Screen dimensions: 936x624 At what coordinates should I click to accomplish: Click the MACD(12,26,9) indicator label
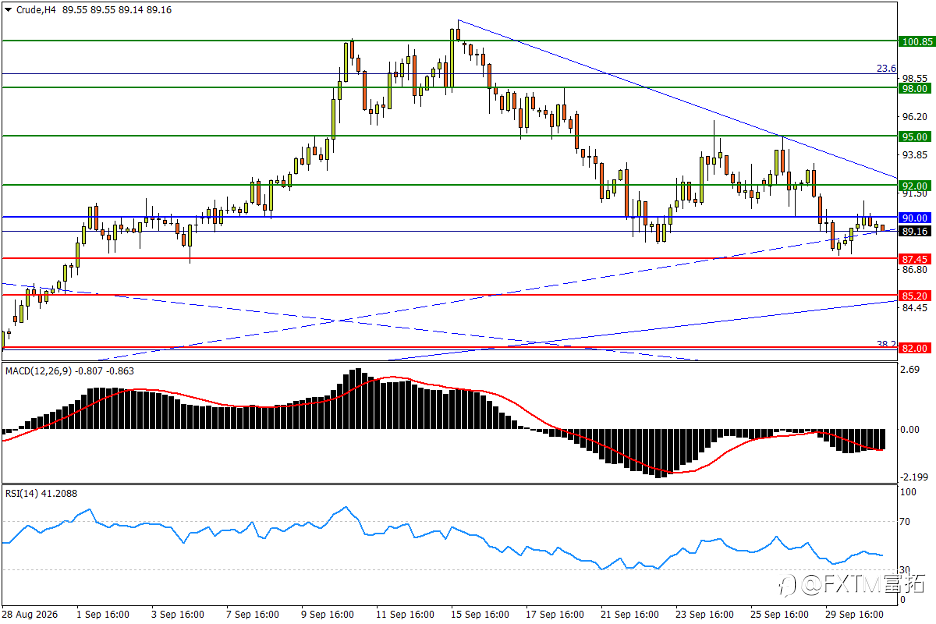[38, 371]
